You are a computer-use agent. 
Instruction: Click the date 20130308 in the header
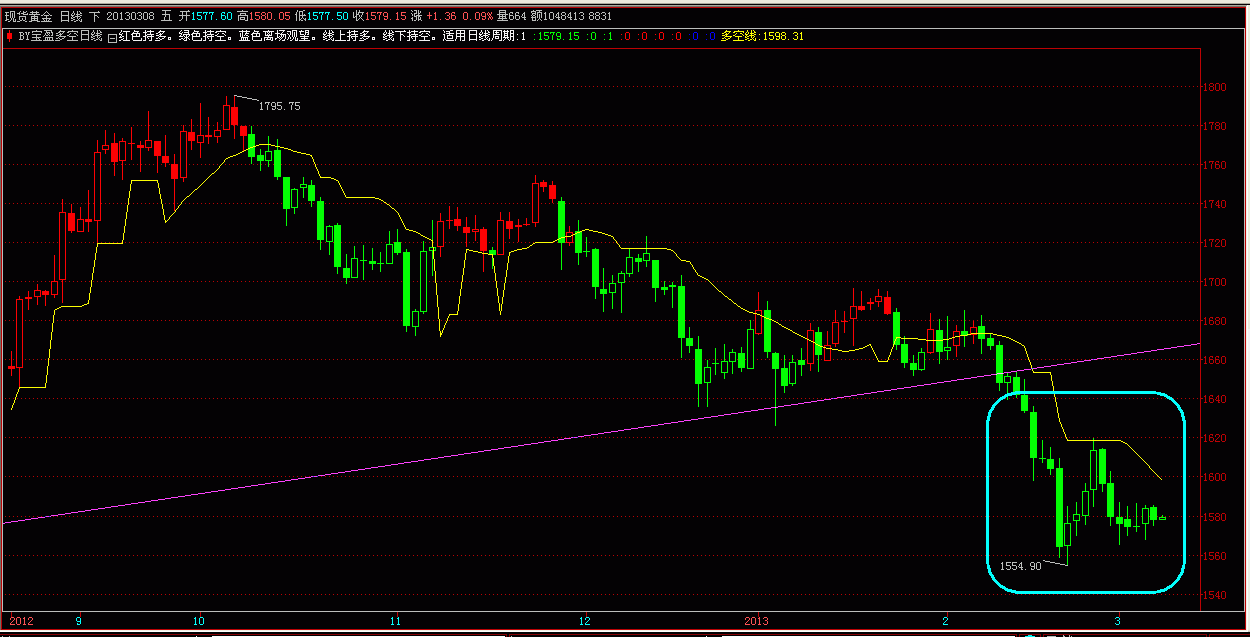coord(129,17)
